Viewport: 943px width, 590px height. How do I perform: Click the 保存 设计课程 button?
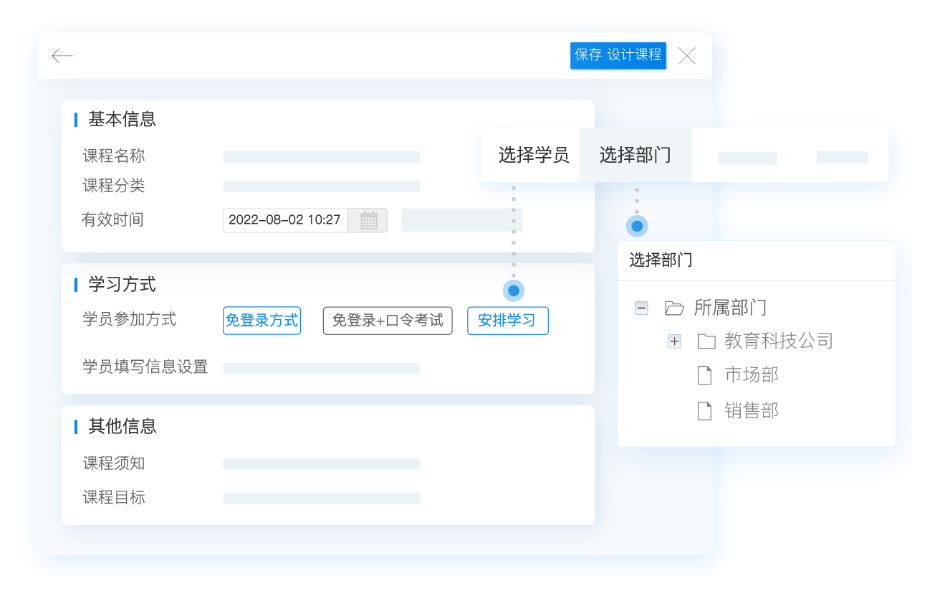[x=618, y=55]
